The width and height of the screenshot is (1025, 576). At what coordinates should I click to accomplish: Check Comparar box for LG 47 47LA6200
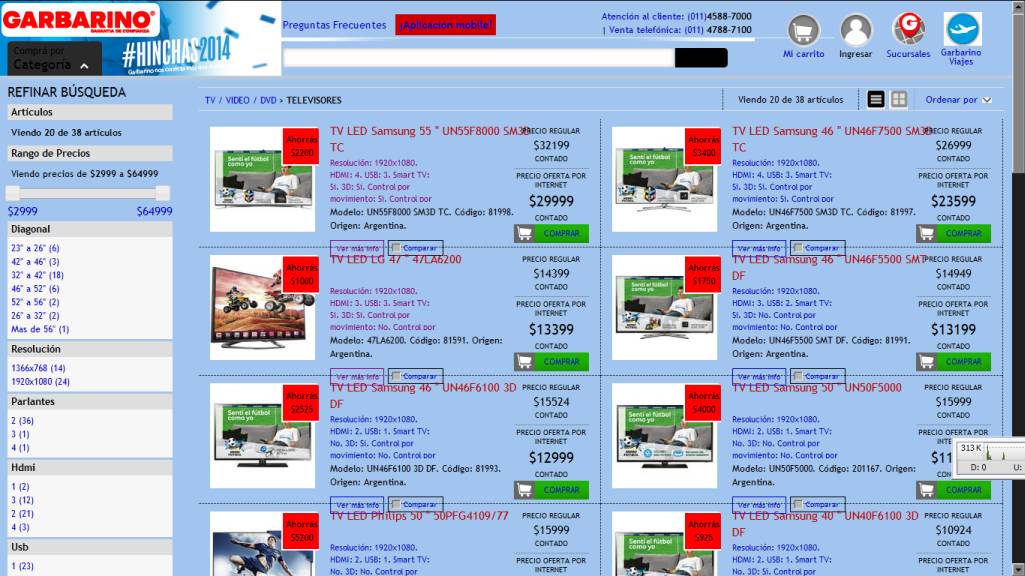point(395,376)
